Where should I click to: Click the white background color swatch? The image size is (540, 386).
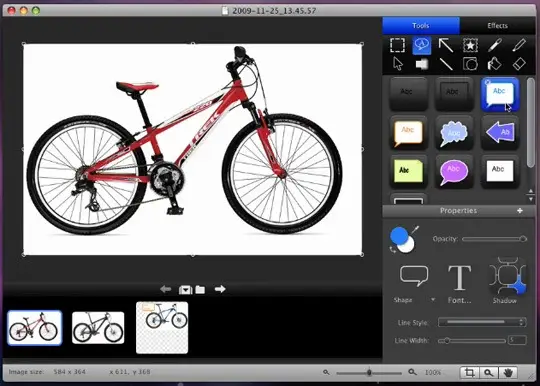(x=407, y=246)
